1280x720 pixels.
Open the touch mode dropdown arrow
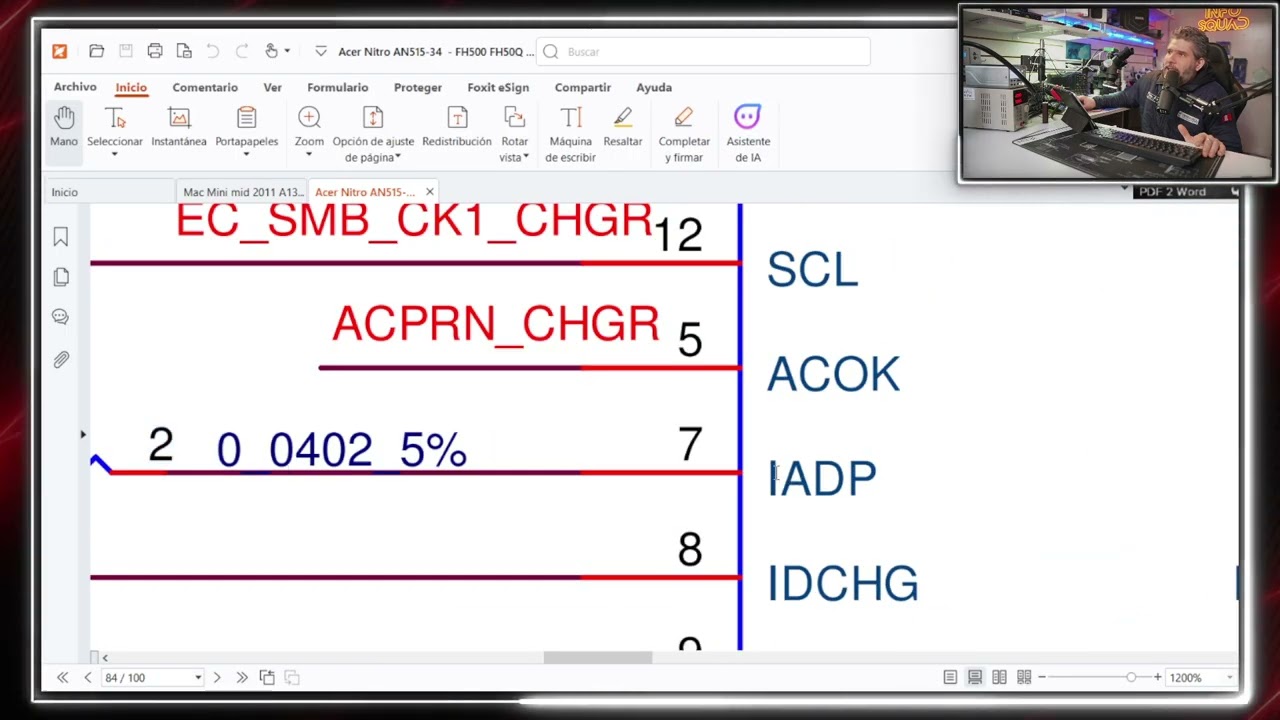click(x=287, y=51)
